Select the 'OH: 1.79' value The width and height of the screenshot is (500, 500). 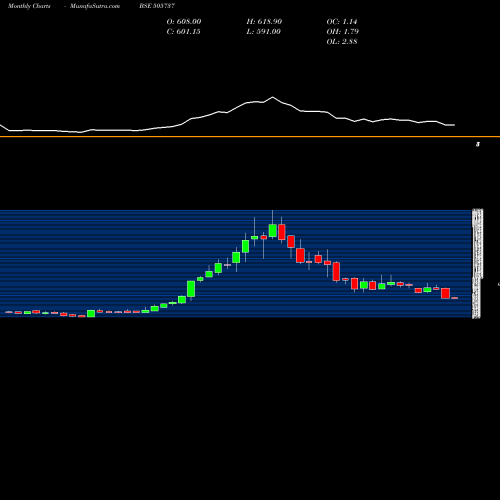pyautogui.click(x=342, y=32)
